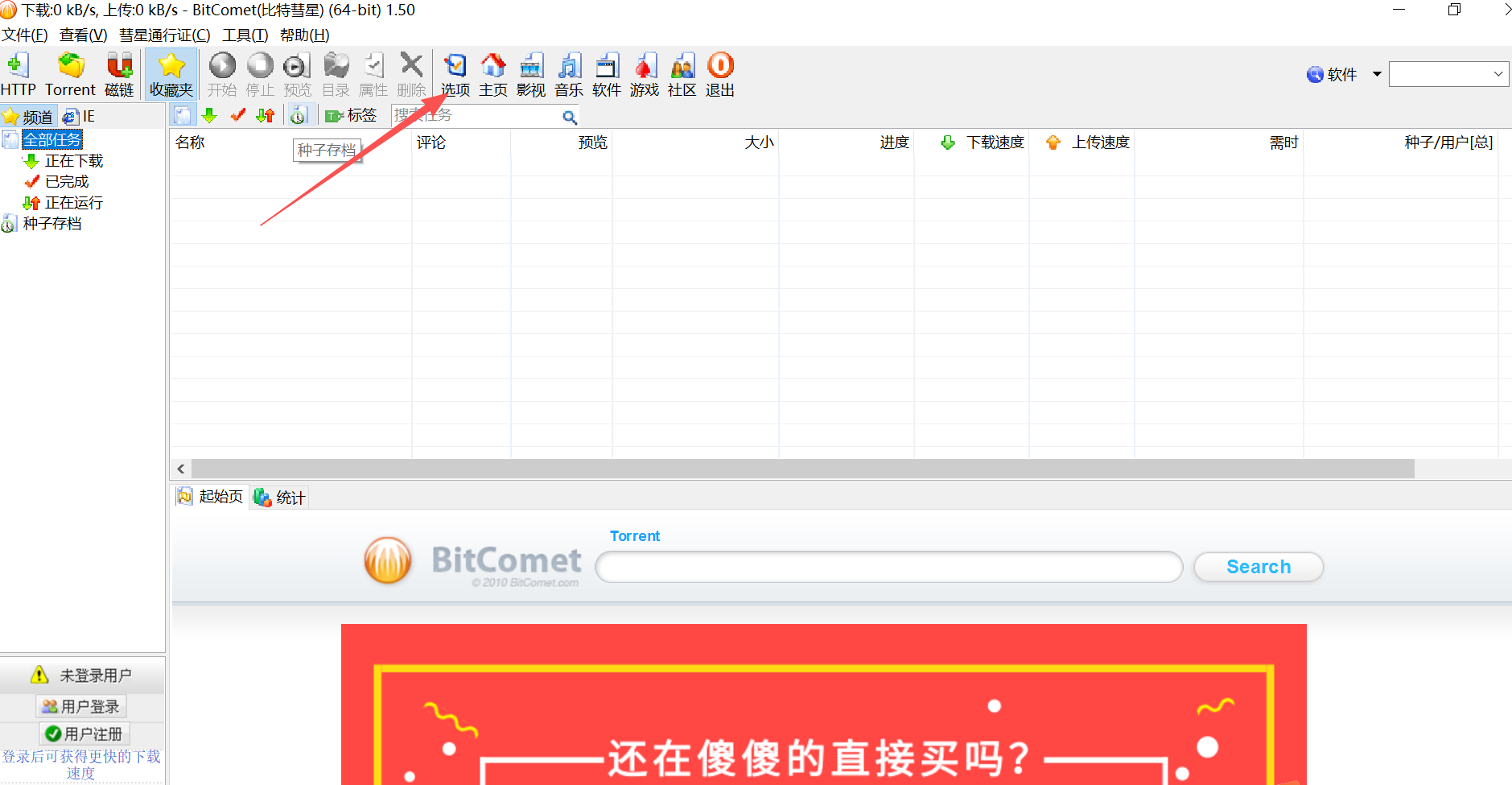Click the 磁链 magnet link icon

click(119, 75)
